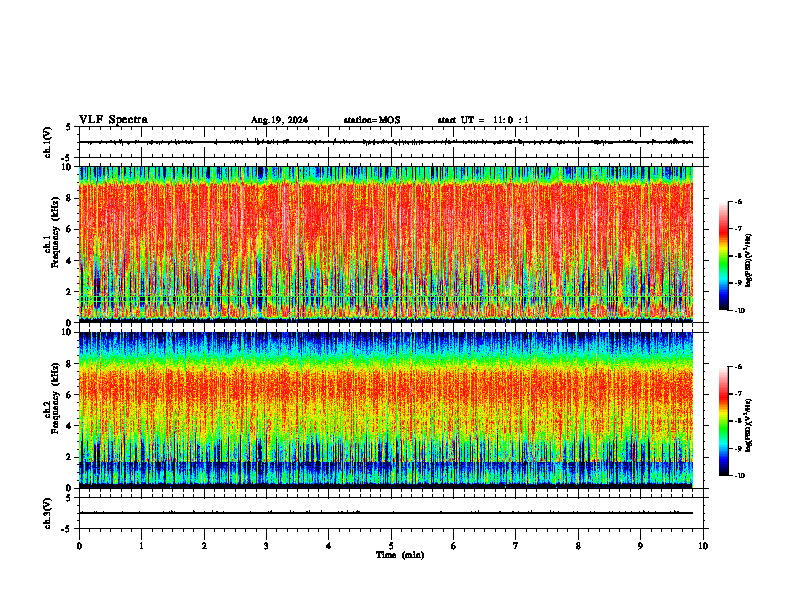The width and height of the screenshot is (792, 612).
Task: Click the "Time (min)" axis label
Action: (400, 555)
